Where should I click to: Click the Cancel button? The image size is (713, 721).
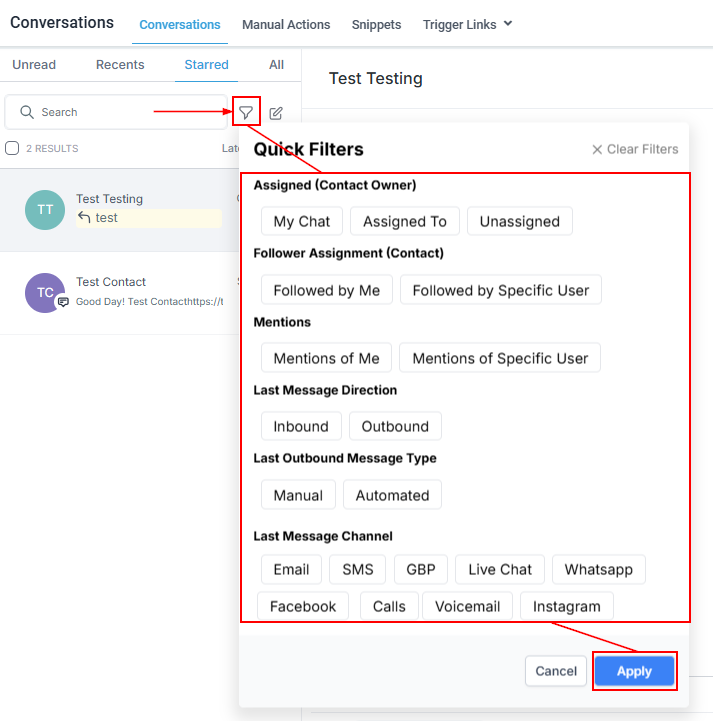[x=556, y=671]
